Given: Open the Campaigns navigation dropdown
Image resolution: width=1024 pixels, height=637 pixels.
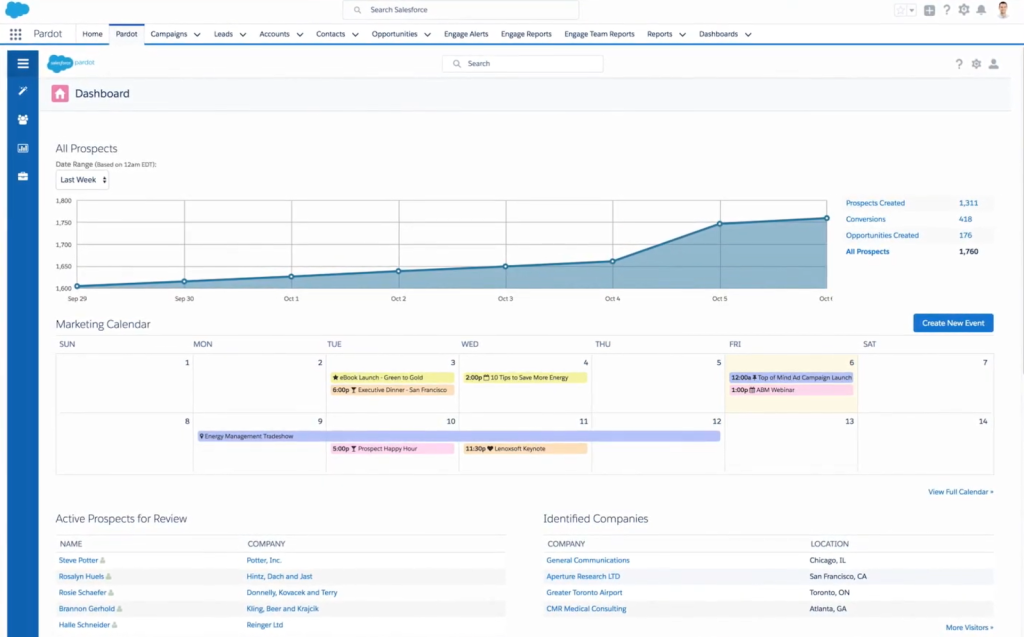Looking at the screenshot, I should pos(175,33).
